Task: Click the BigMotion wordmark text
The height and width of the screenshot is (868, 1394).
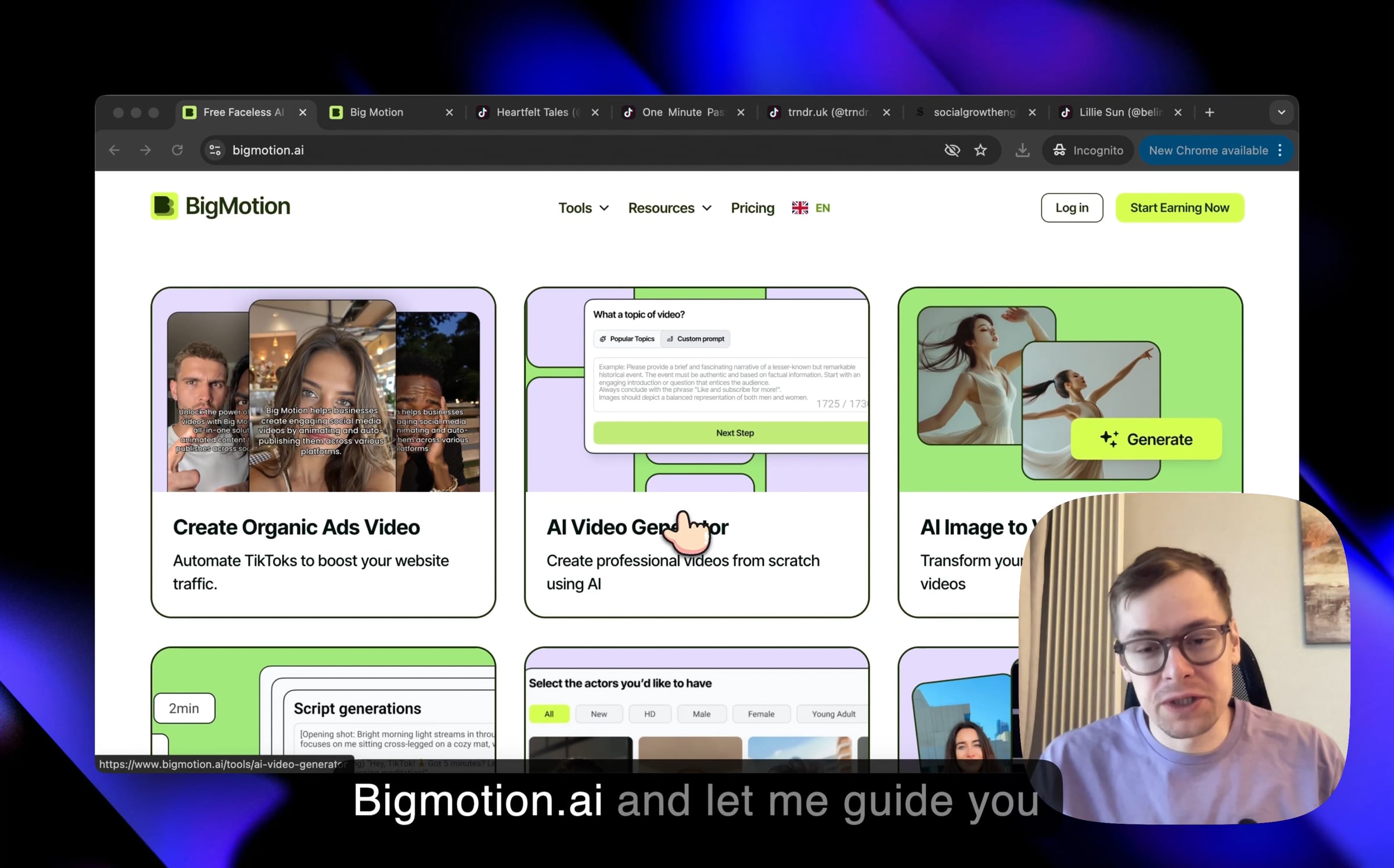Action: 238,206
